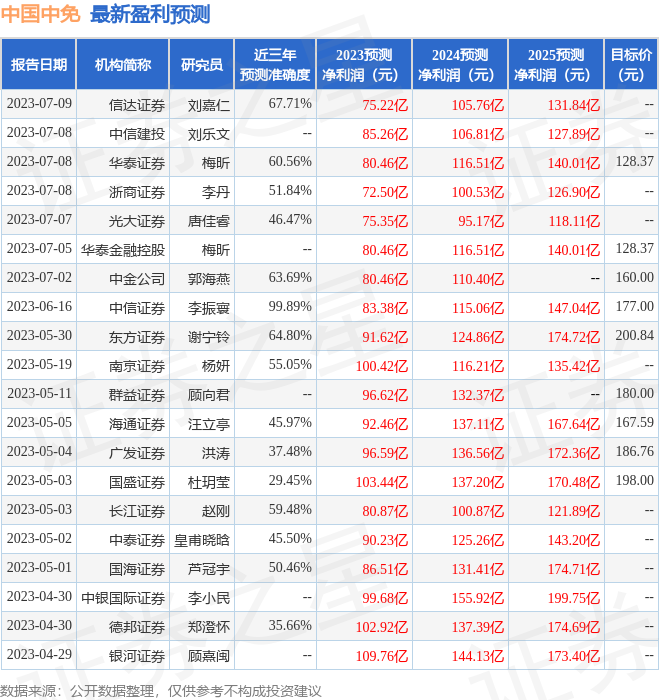The height and width of the screenshot is (700, 659).
Task: Click researcher 唐佳睿
Action: pos(209,221)
